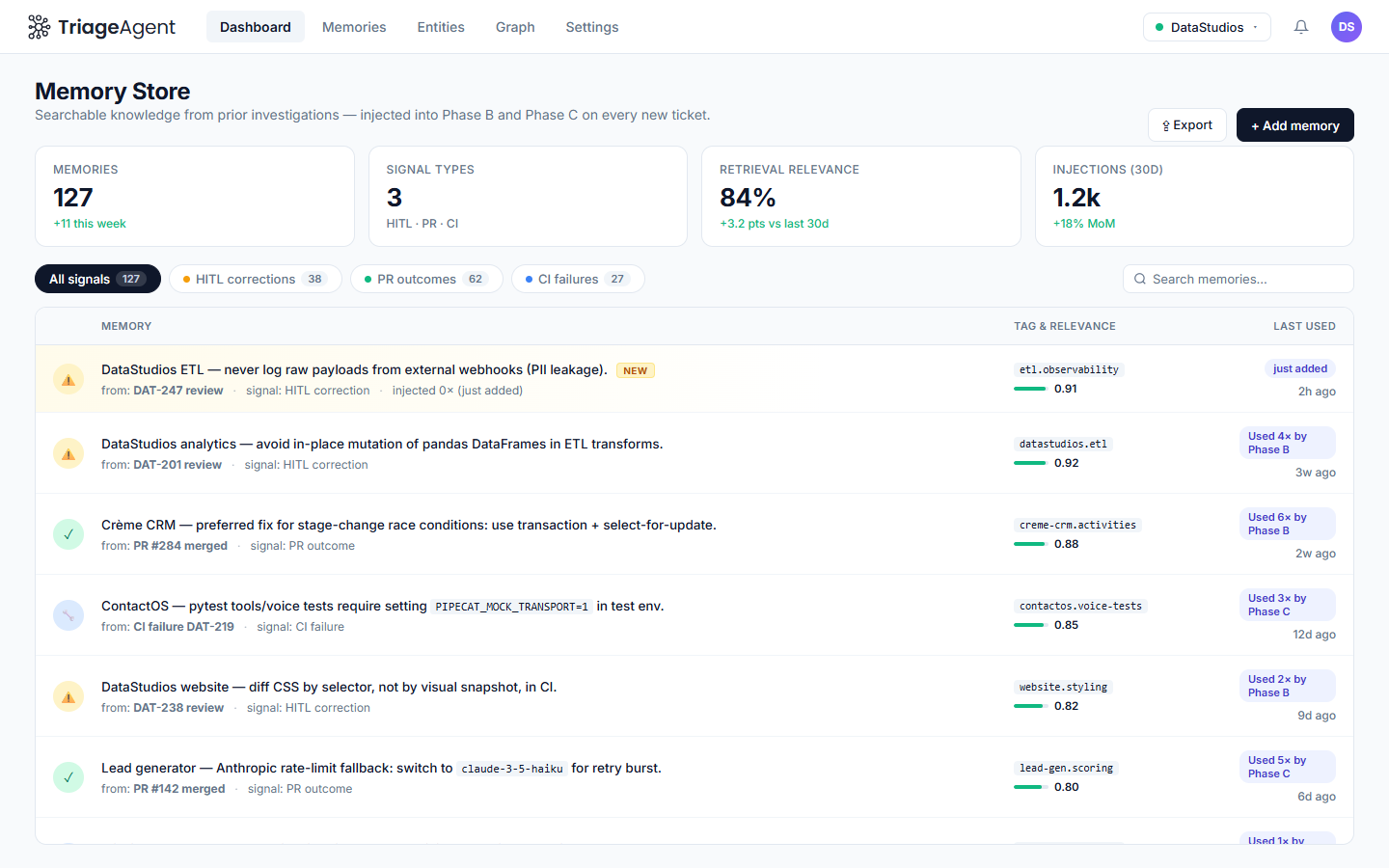The width and height of the screenshot is (1389, 868).
Task: Open the DAT-201 review source link
Action: [x=177, y=465]
